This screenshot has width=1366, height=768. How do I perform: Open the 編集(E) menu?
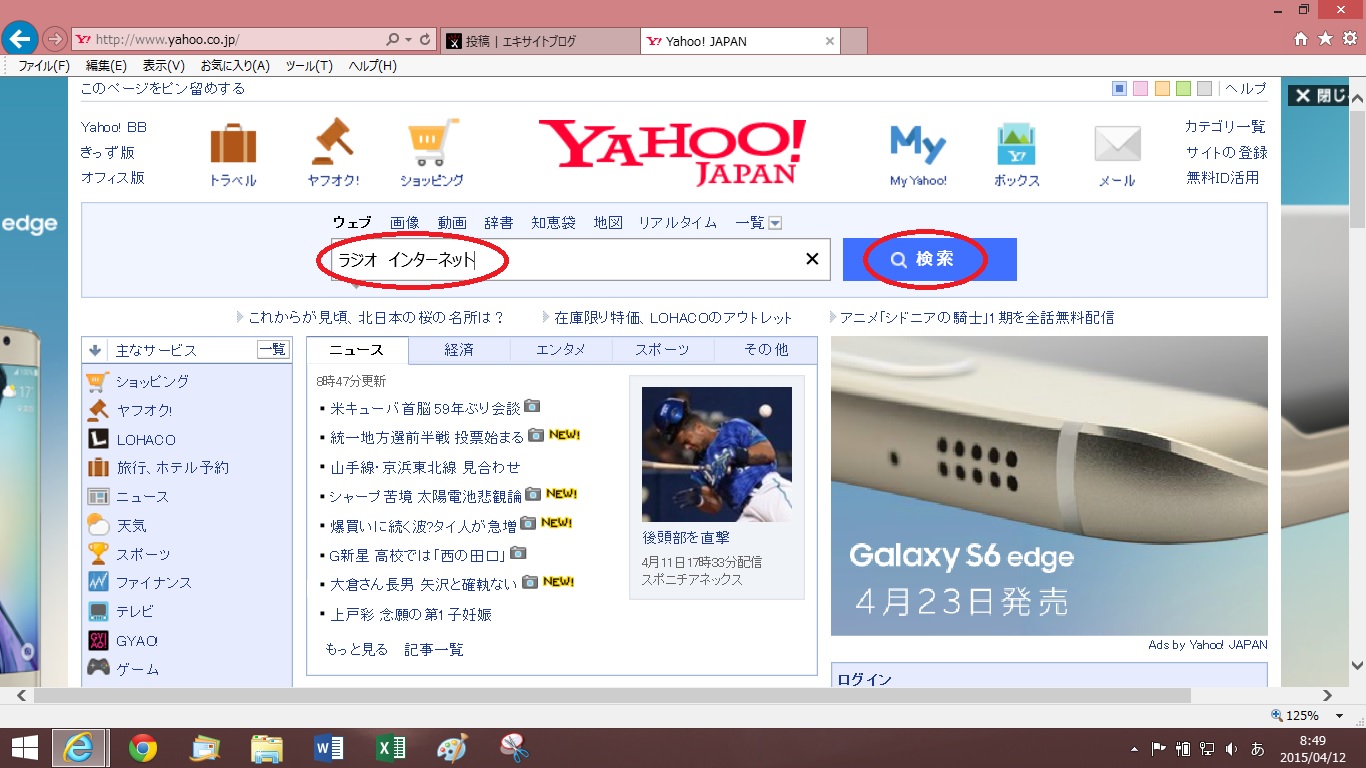click(x=106, y=66)
